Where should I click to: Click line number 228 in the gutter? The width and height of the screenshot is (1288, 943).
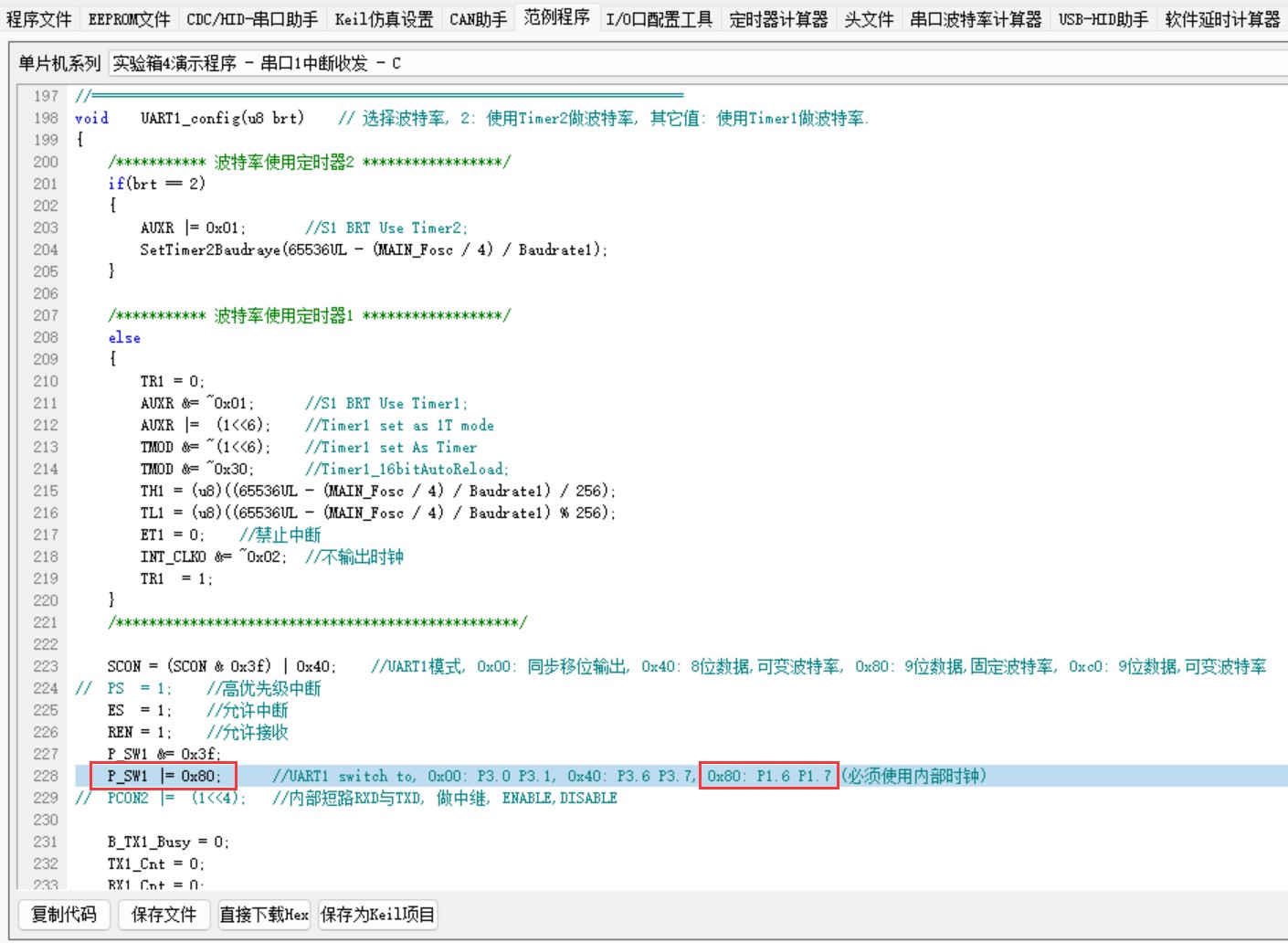(46, 776)
